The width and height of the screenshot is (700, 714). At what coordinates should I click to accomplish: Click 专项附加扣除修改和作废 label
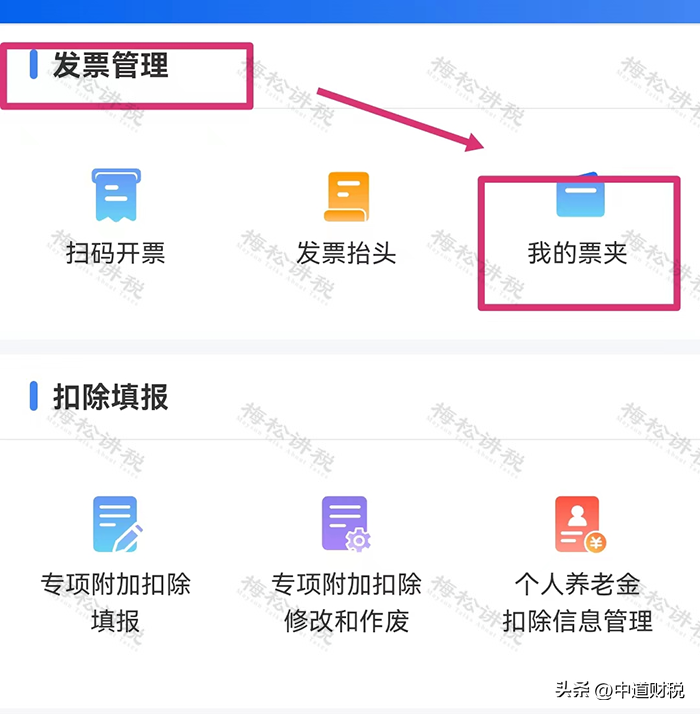coord(346,602)
